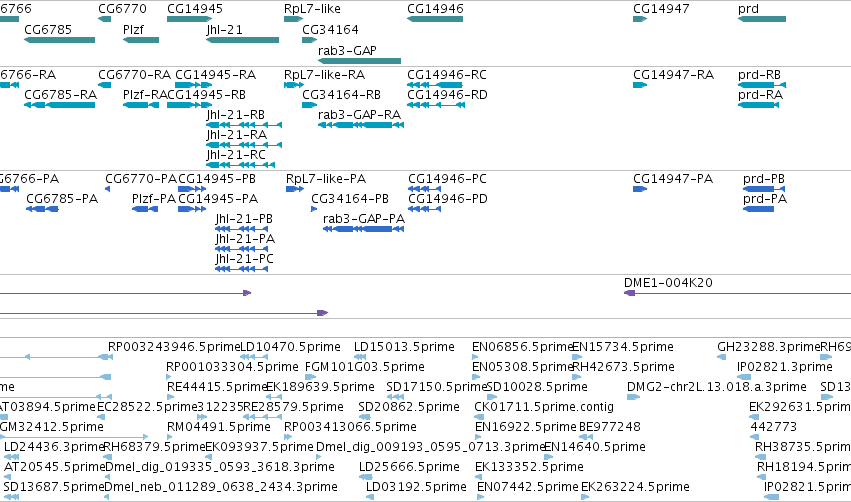Viewport: 851px width, 502px height.
Task: Click the CG14945 gene arrow
Action: point(189,19)
